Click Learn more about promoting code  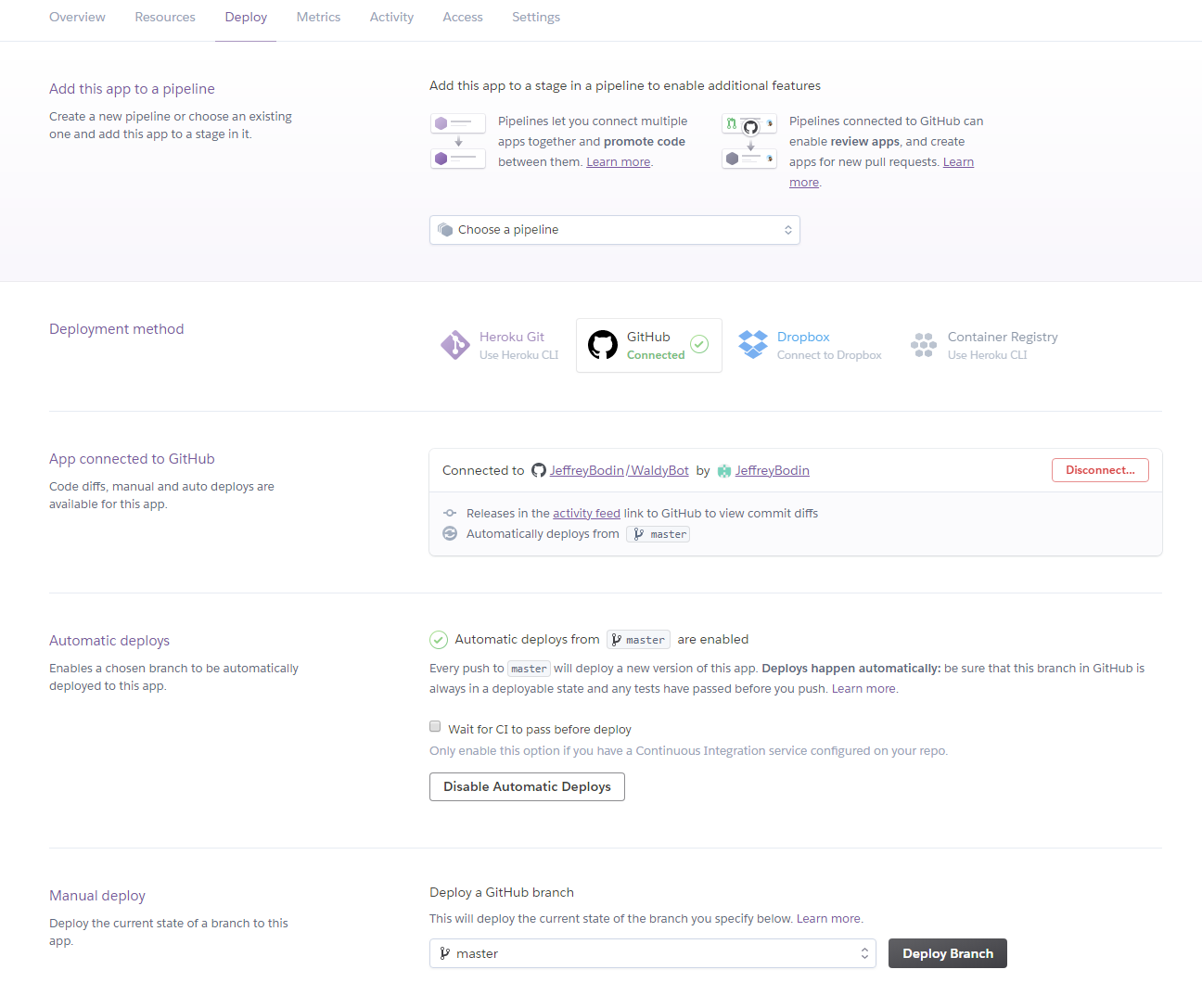618,162
